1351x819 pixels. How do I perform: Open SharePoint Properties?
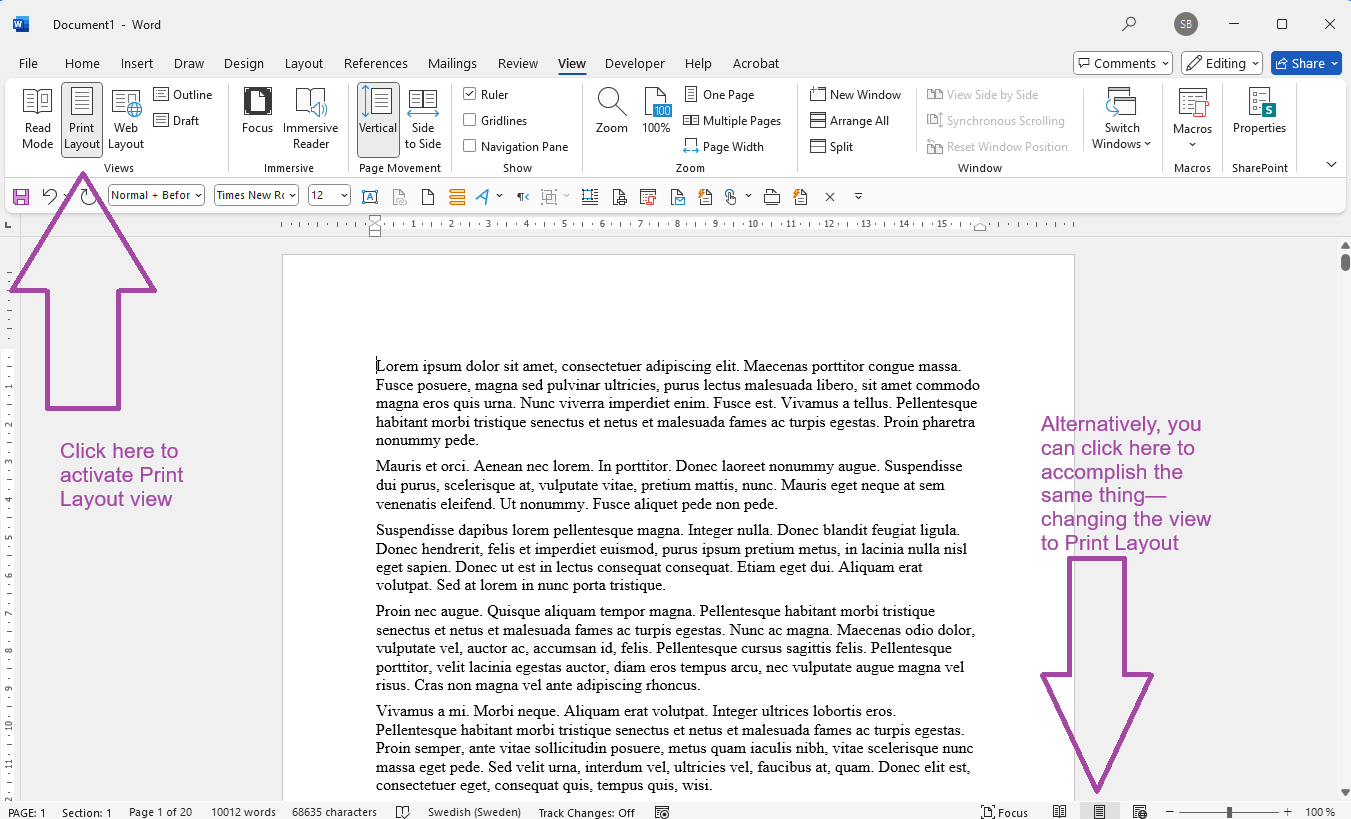(1259, 111)
